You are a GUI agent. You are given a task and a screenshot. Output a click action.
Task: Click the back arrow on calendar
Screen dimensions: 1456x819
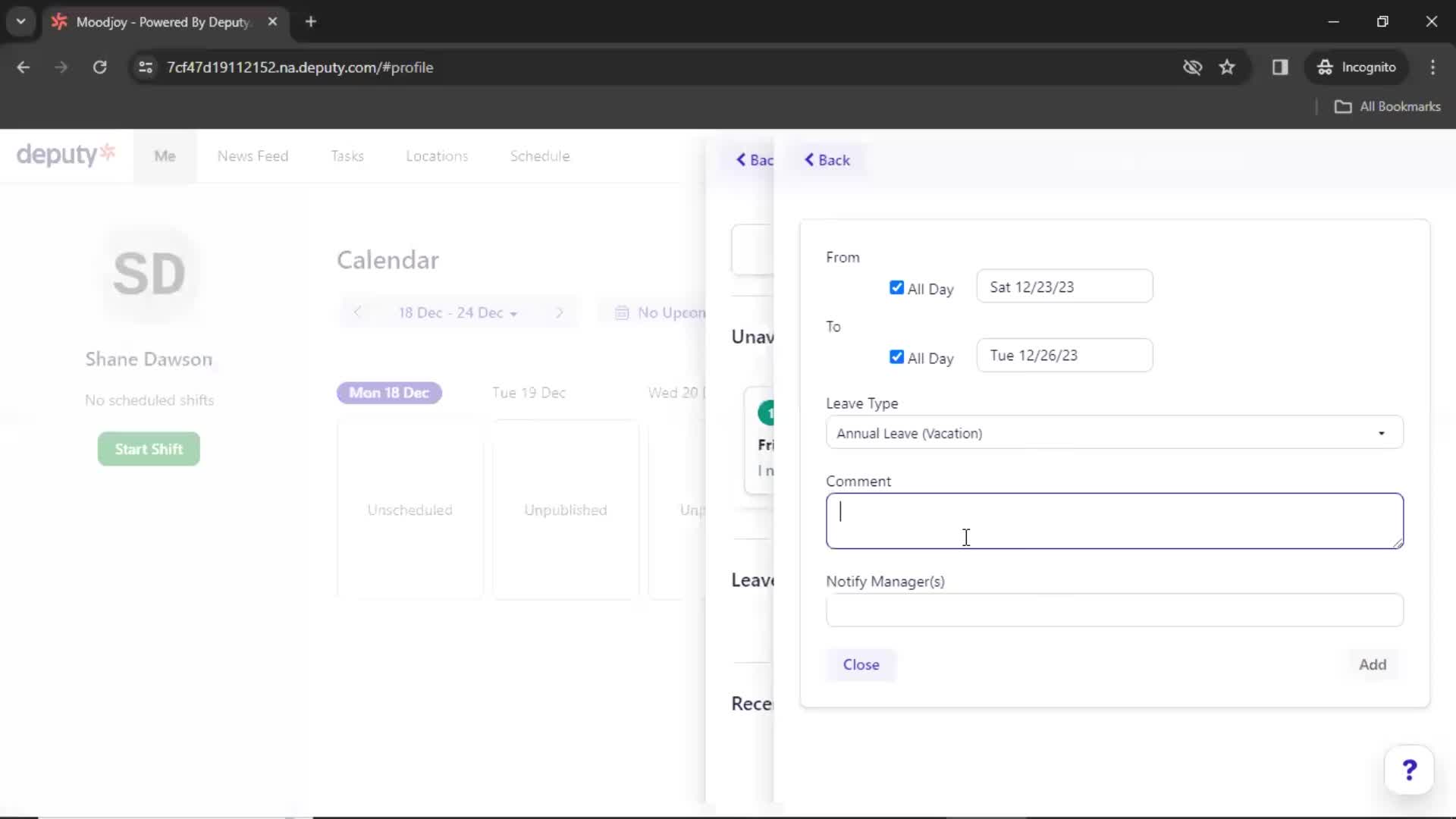click(358, 313)
